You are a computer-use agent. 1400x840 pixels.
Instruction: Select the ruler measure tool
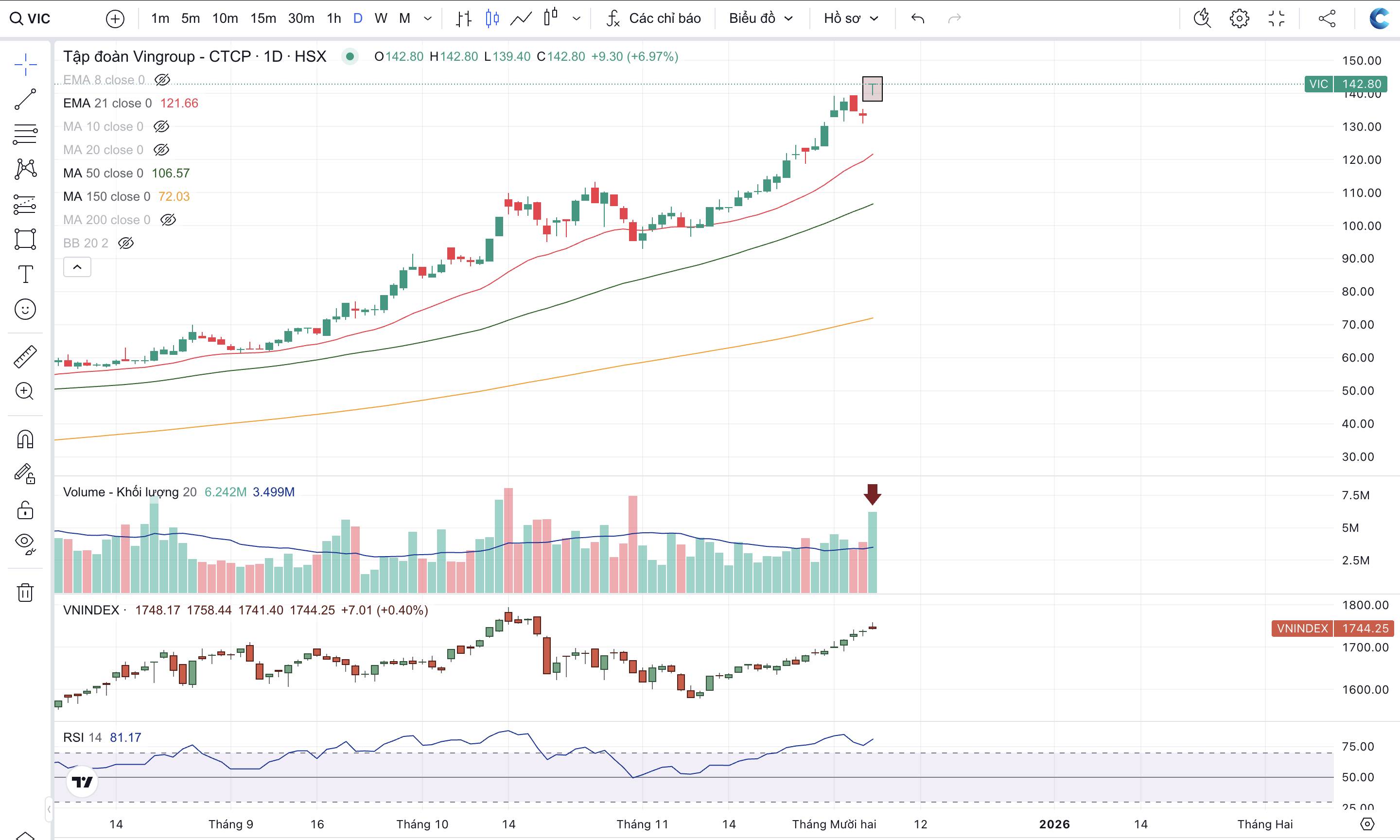coord(25,357)
